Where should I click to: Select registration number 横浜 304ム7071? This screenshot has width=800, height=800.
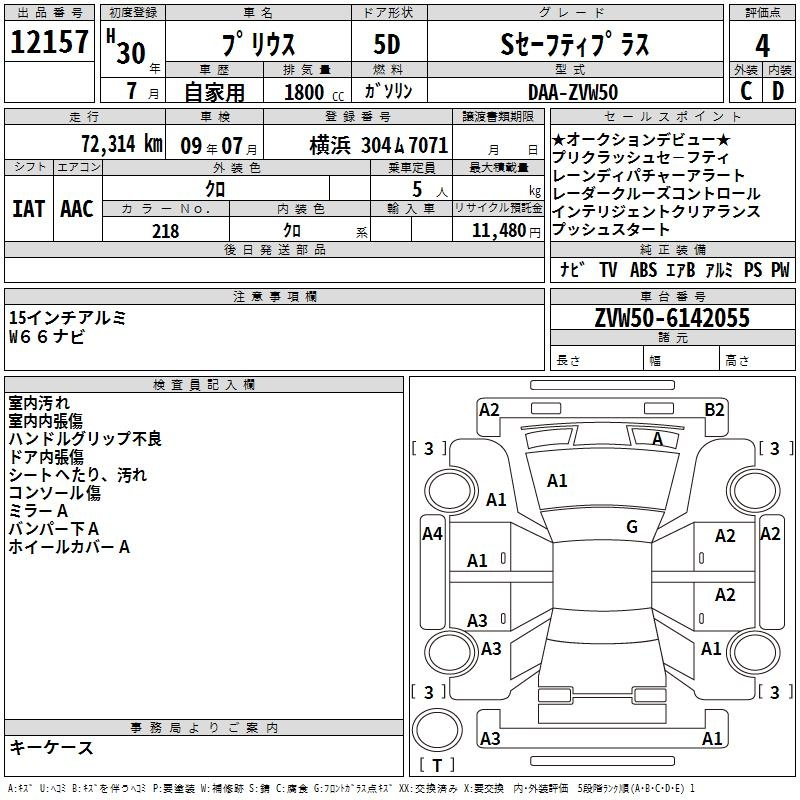tap(379, 145)
